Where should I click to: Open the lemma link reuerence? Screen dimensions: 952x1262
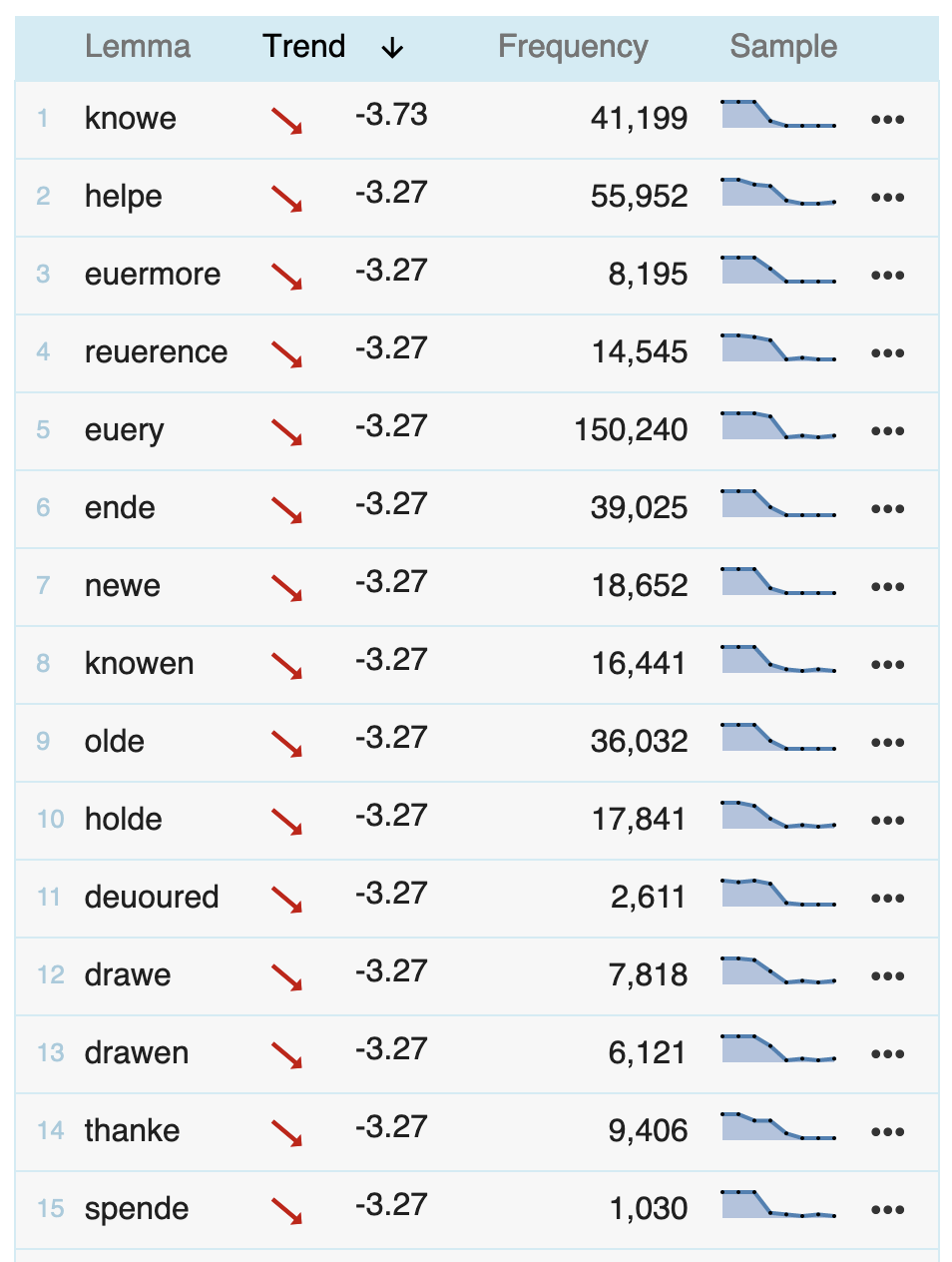pyautogui.click(x=156, y=351)
